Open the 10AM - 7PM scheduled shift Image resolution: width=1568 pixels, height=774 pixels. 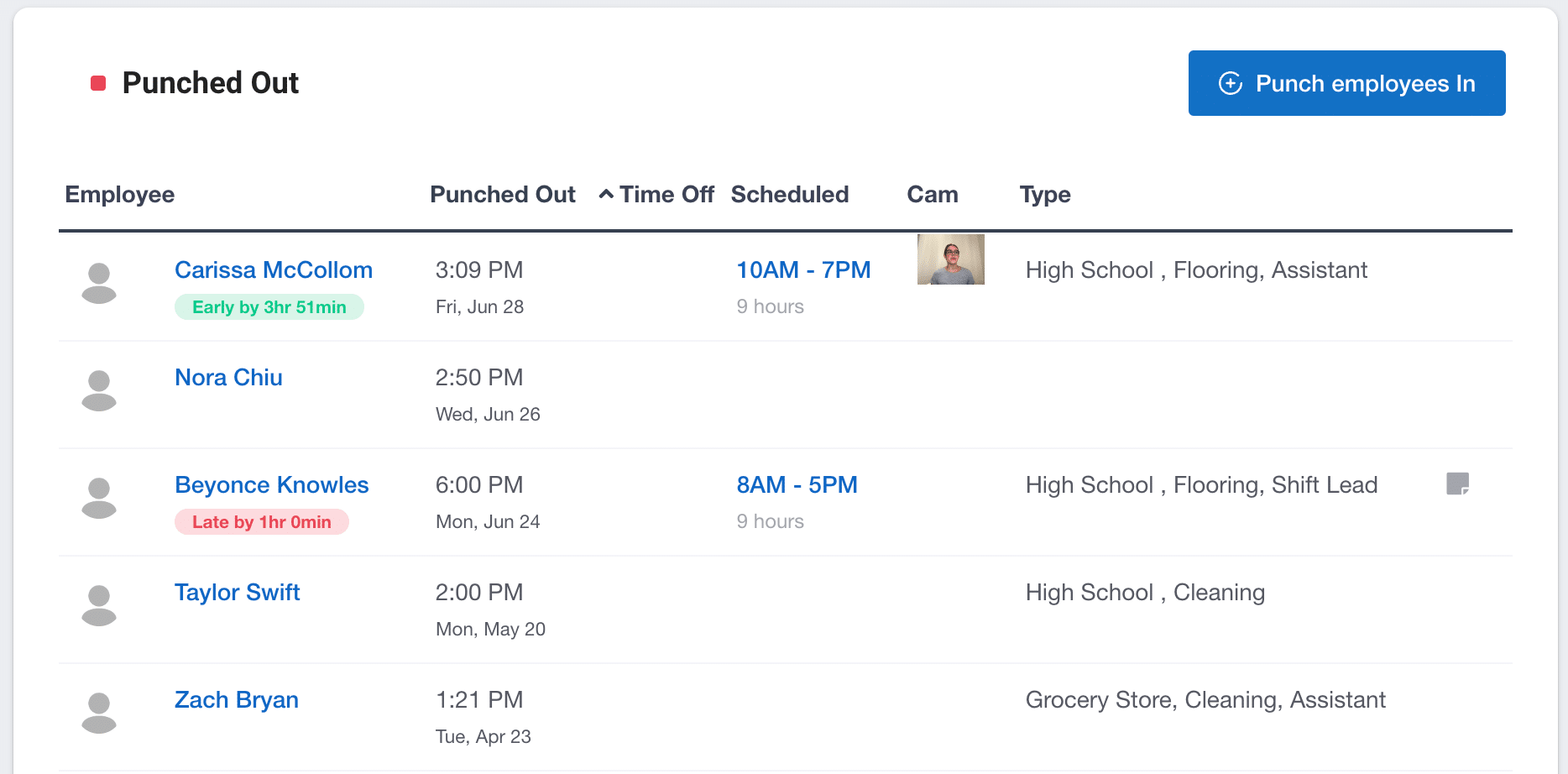803,270
